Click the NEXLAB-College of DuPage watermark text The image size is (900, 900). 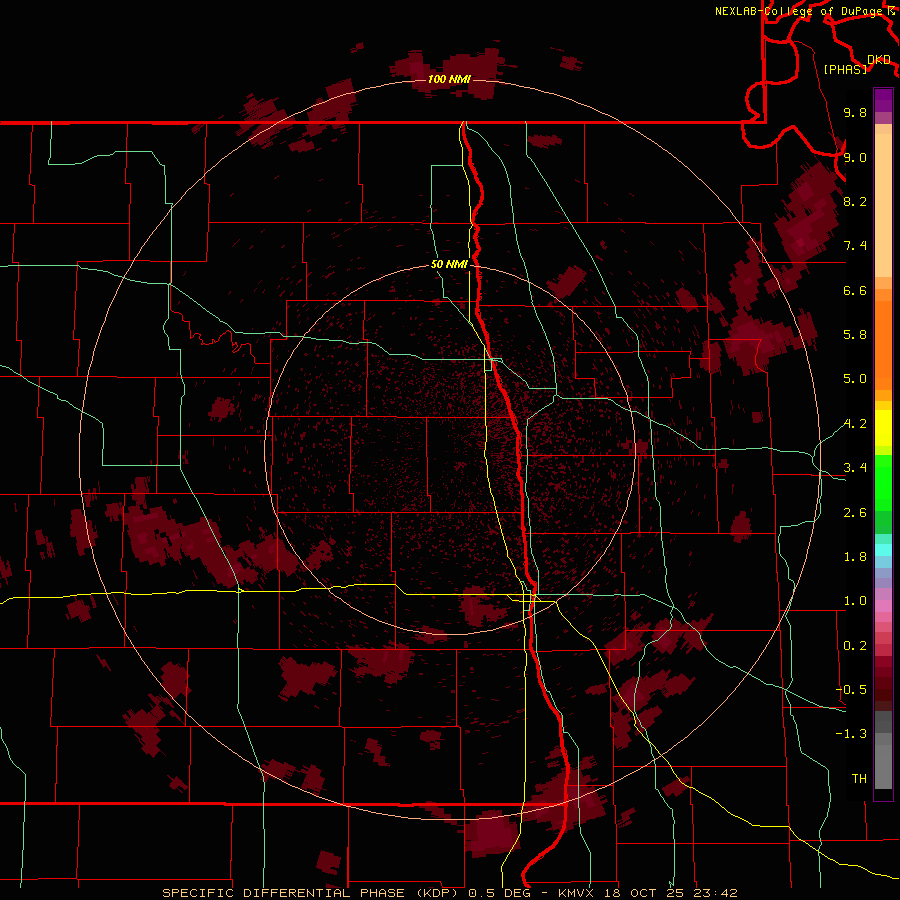pyautogui.click(x=800, y=11)
